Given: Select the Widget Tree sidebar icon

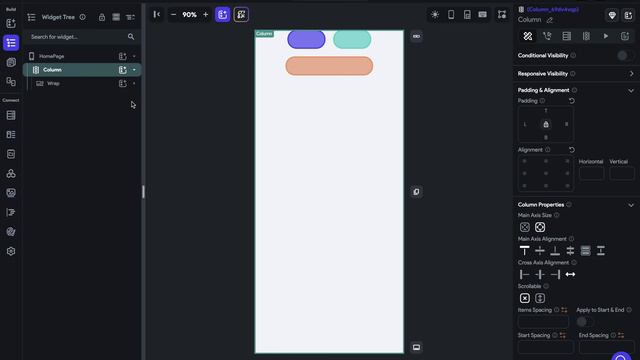Looking at the screenshot, I should [x=11, y=43].
